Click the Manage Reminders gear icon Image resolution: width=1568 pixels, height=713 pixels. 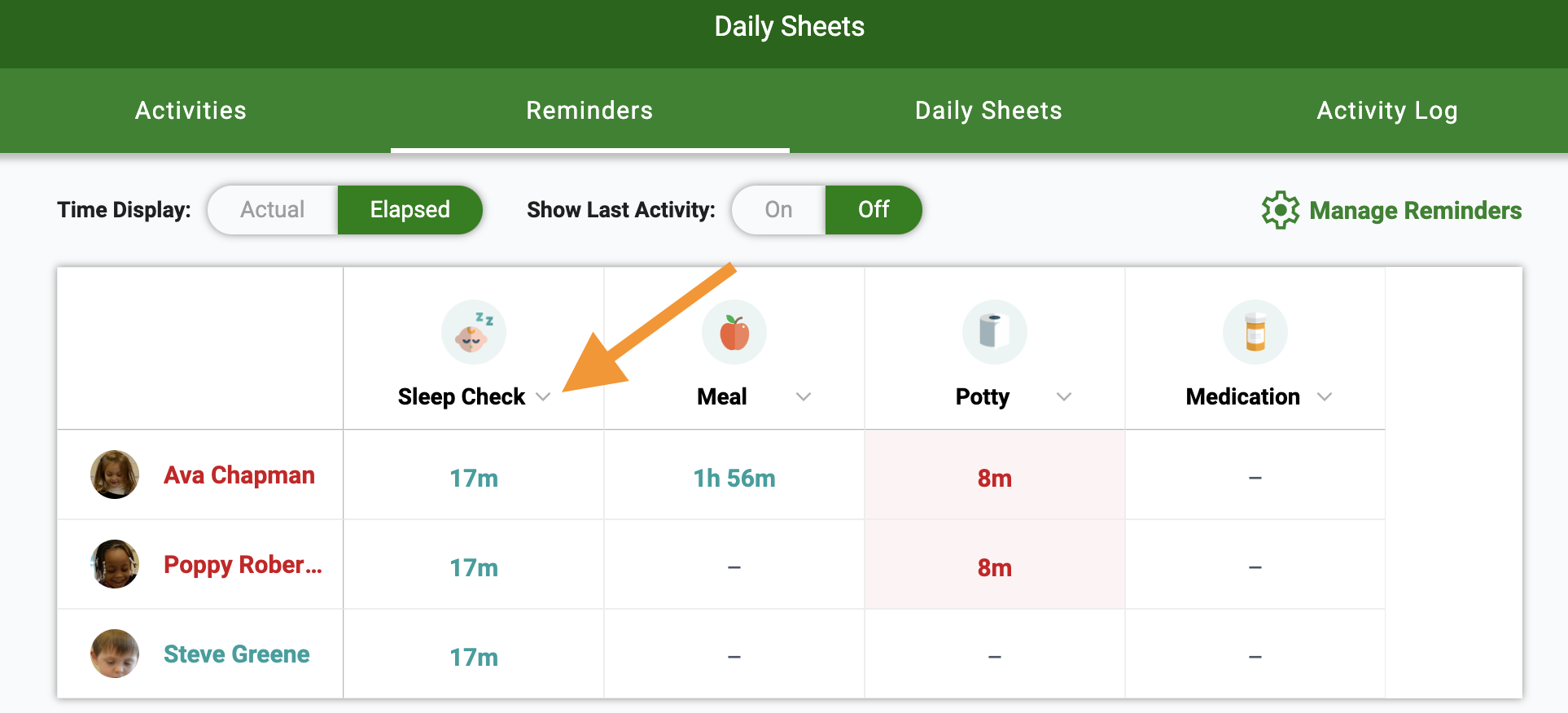click(1281, 210)
